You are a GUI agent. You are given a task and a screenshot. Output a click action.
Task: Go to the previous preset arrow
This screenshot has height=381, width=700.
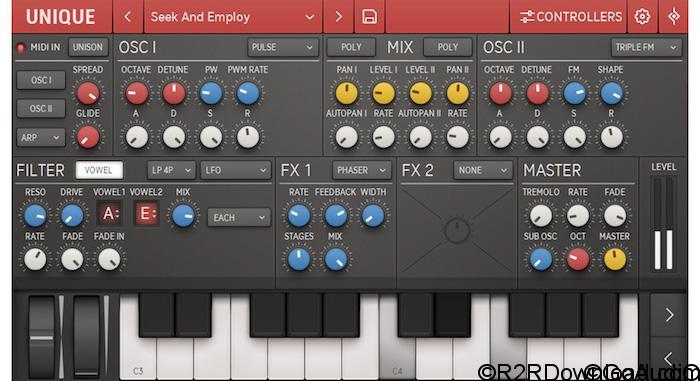[x=128, y=17]
